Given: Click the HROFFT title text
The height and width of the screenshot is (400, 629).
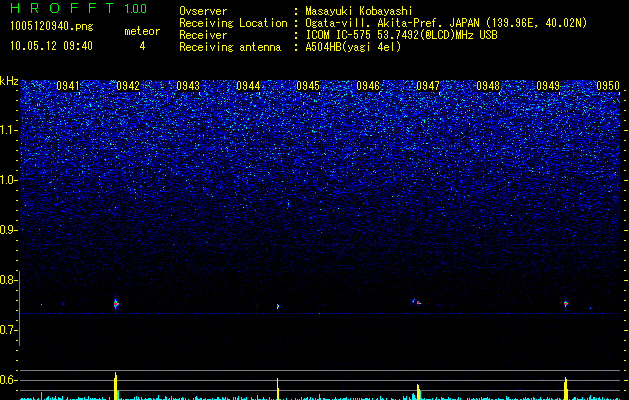Looking at the screenshot, I should tap(62, 8).
